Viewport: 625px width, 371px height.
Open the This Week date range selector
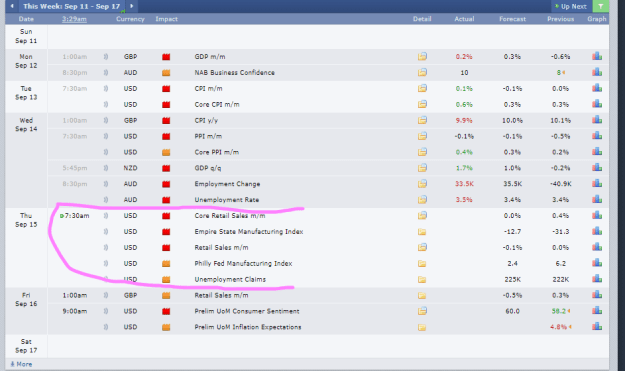pos(72,6)
